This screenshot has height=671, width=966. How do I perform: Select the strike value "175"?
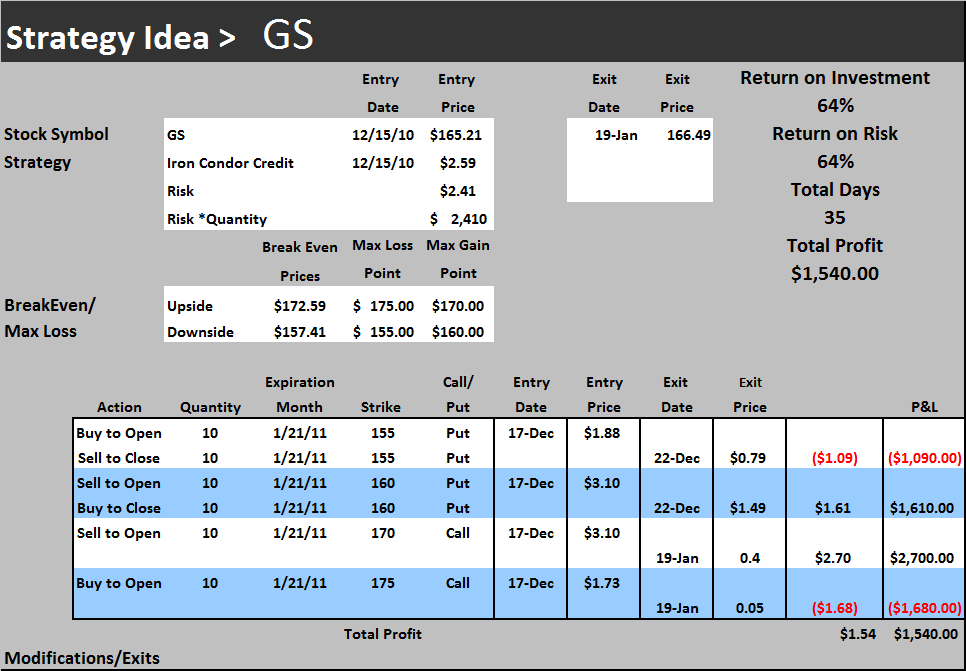pyautogui.click(x=383, y=583)
